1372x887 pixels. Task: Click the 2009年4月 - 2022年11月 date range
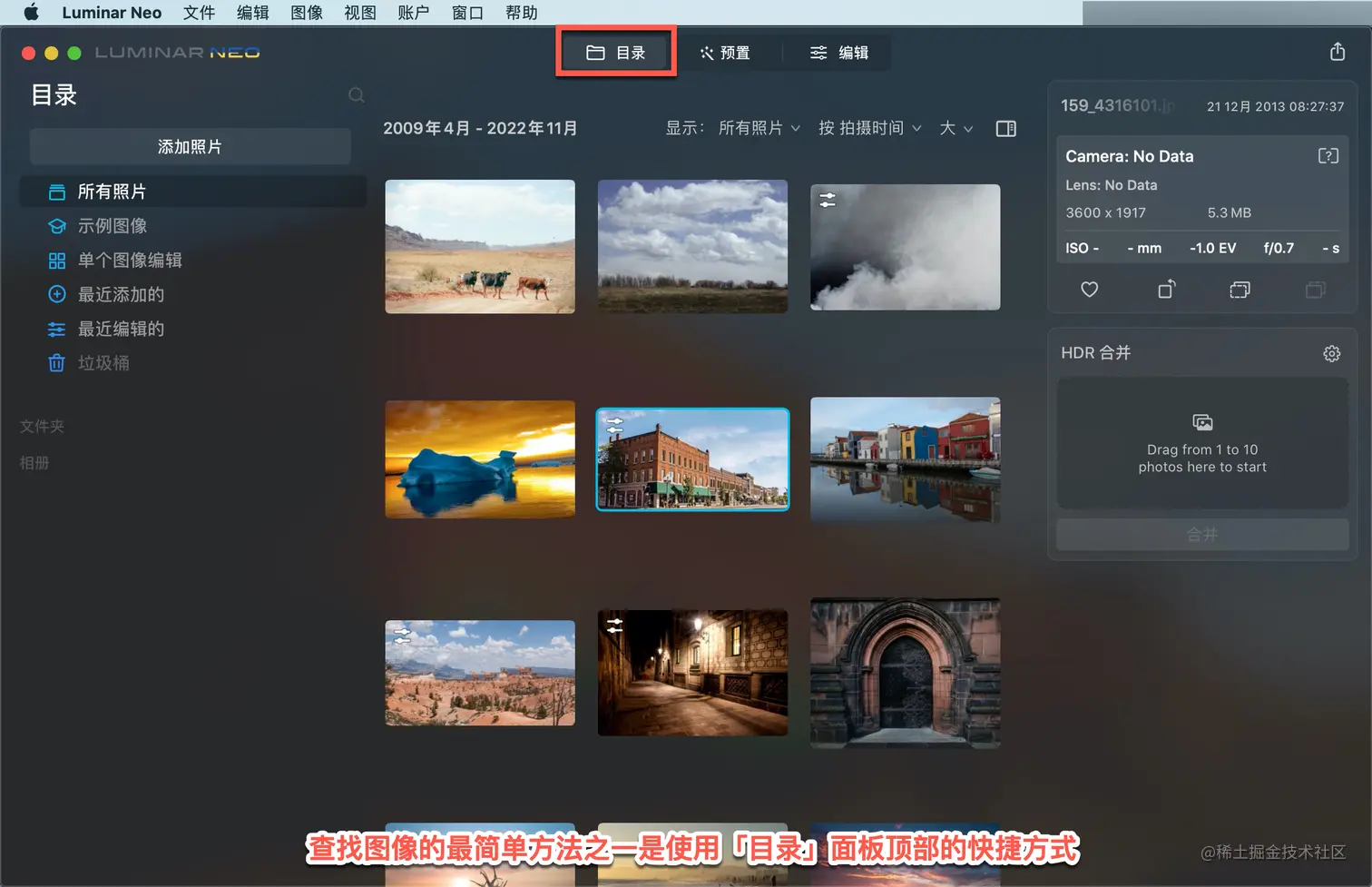pos(480,128)
